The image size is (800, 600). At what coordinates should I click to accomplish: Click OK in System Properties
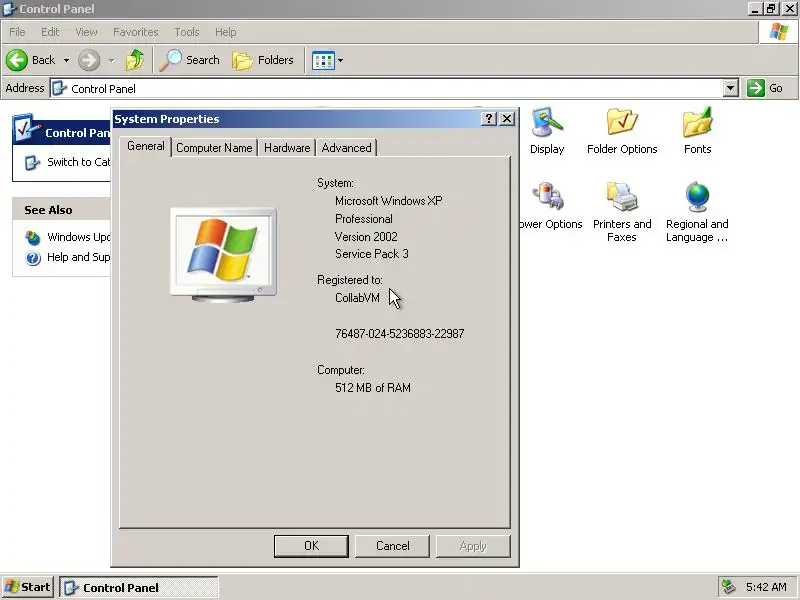click(x=311, y=546)
